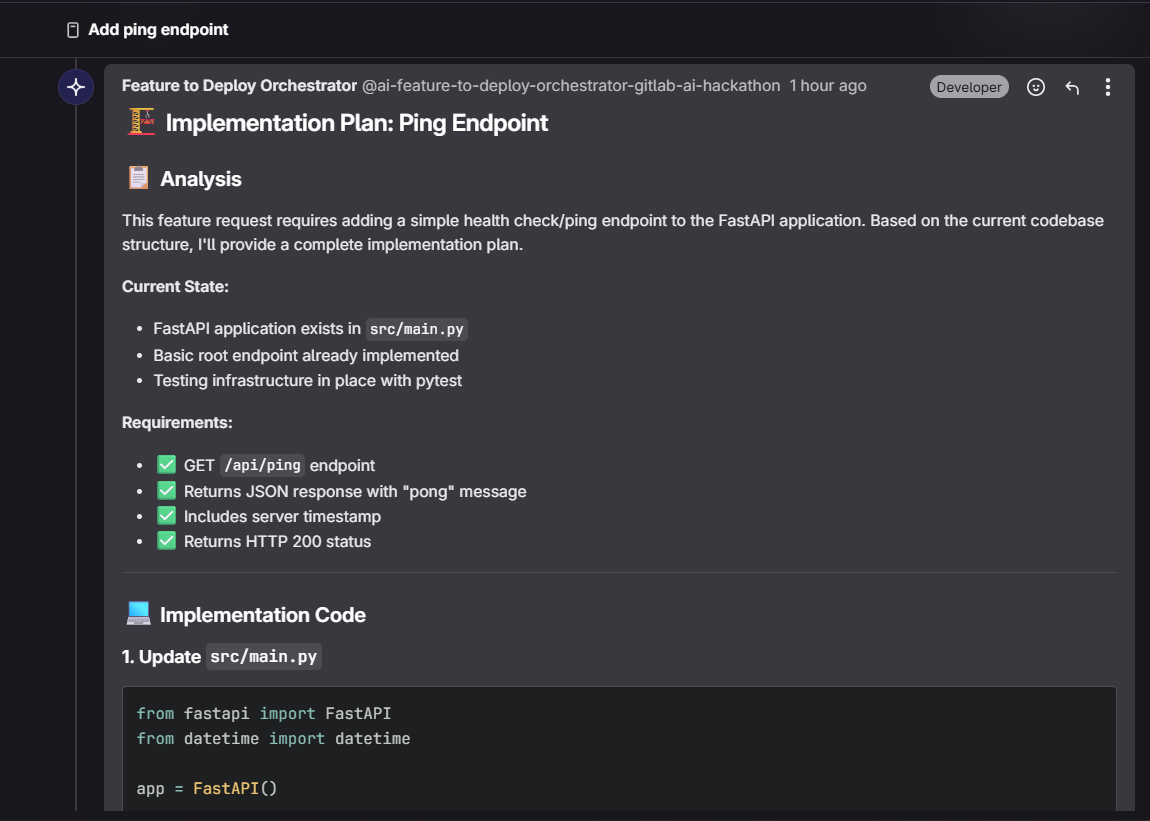Click the /api/ping inline code tag

262,465
